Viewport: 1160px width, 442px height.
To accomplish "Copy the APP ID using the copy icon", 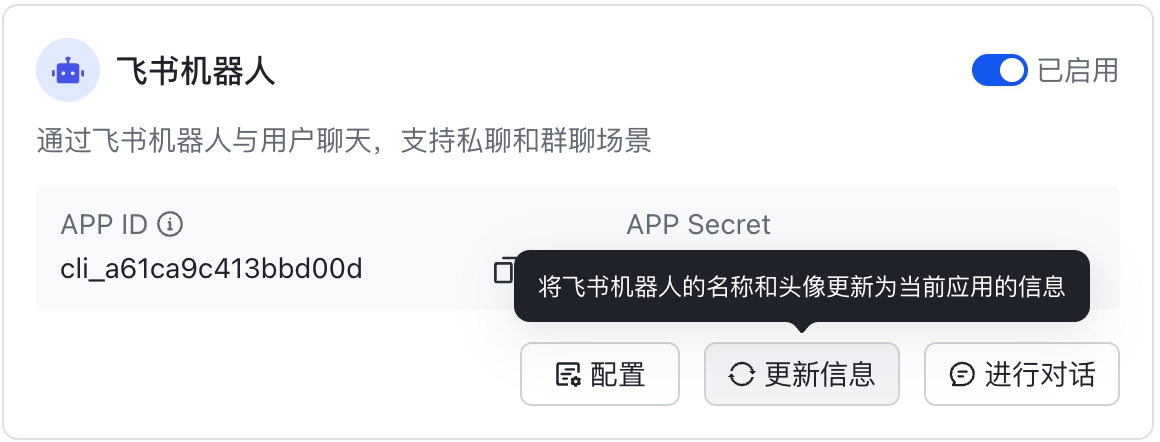I will pos(504,269).
